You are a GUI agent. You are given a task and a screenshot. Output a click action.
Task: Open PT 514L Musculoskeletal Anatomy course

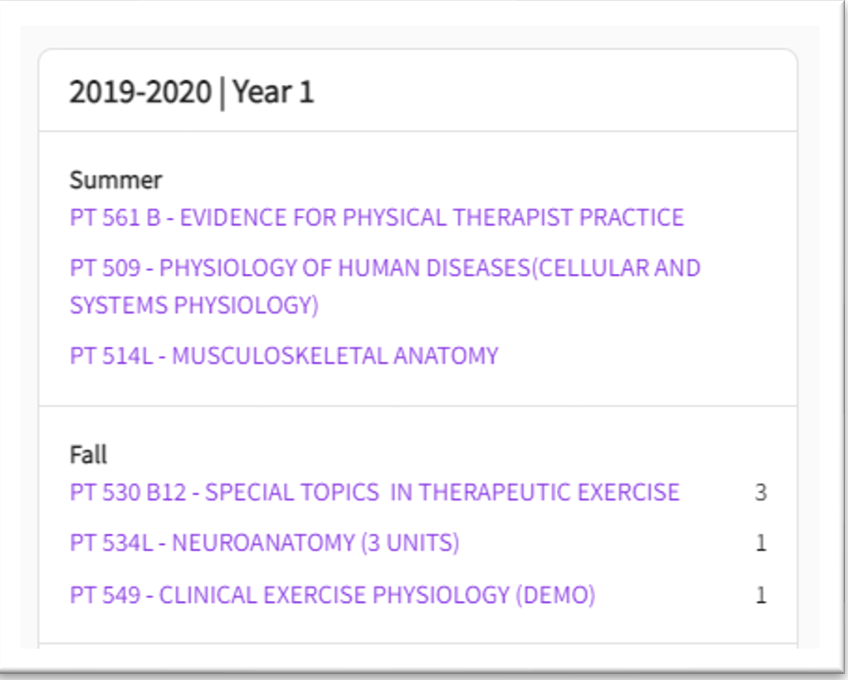click(284, 356)
